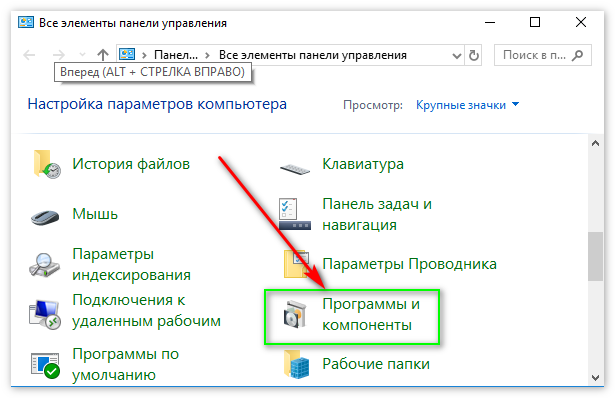Refresh the address bar view
Image resolution: width=615 pixels, height=398 pixels.
click(x=474, y=55)
